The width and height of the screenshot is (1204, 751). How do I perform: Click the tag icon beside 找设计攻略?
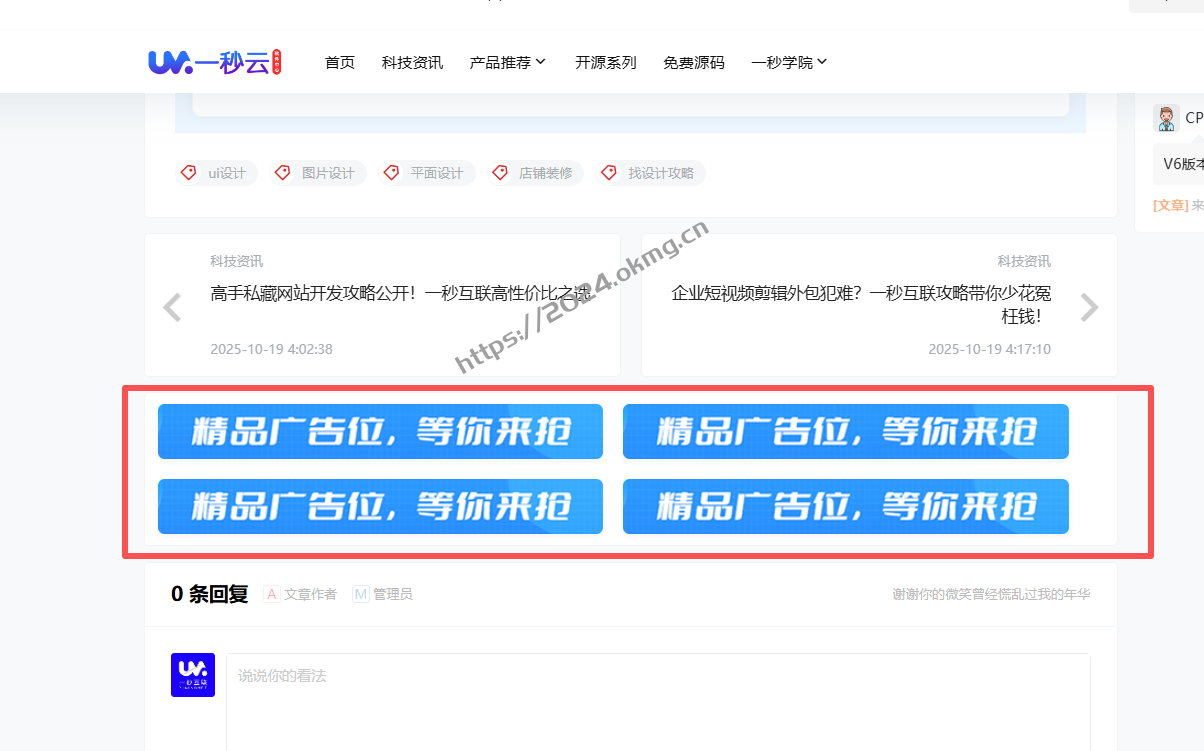pyautogui.click(x=609, y=172)
